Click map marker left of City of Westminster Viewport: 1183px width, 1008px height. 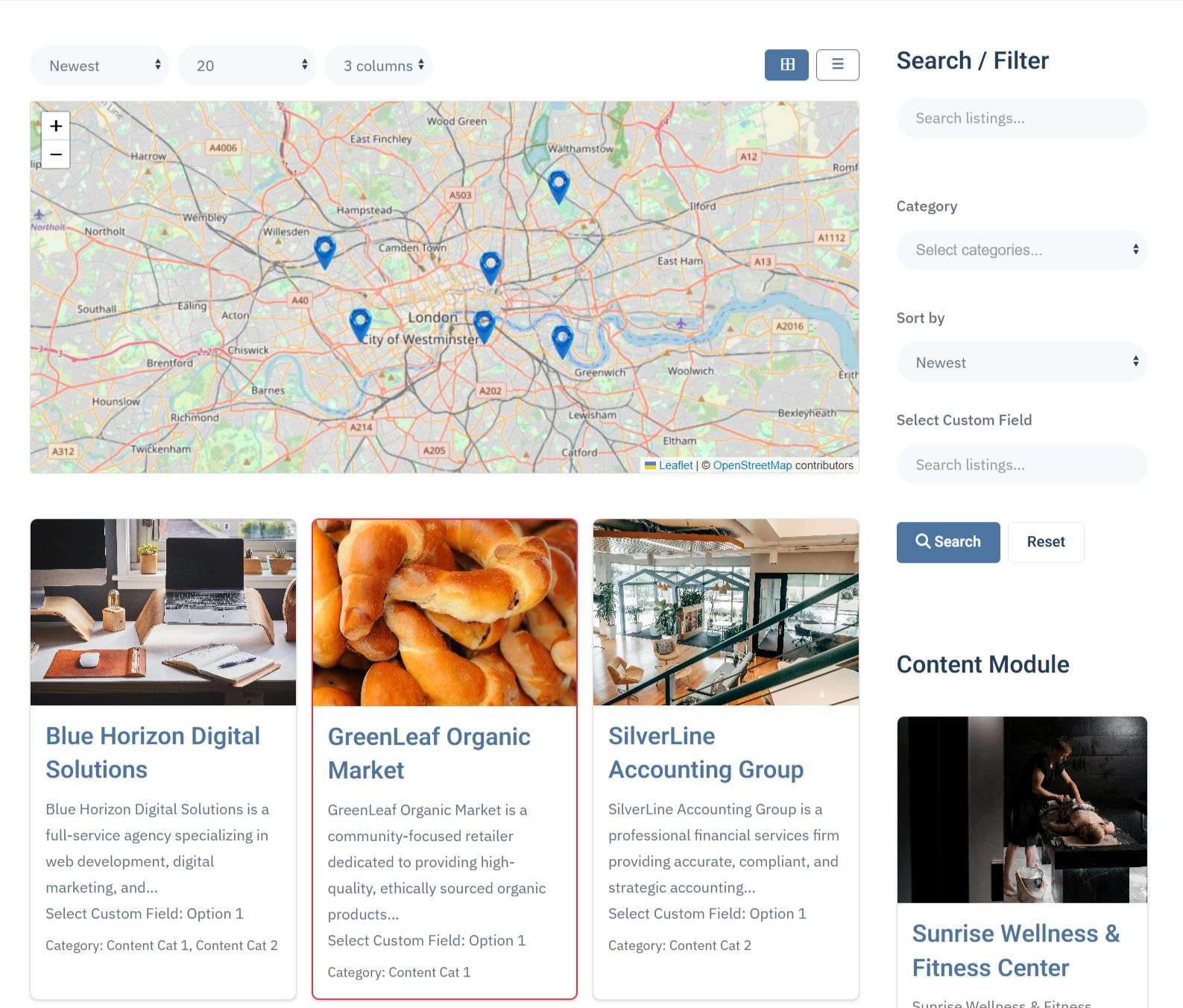click(360, 327)
